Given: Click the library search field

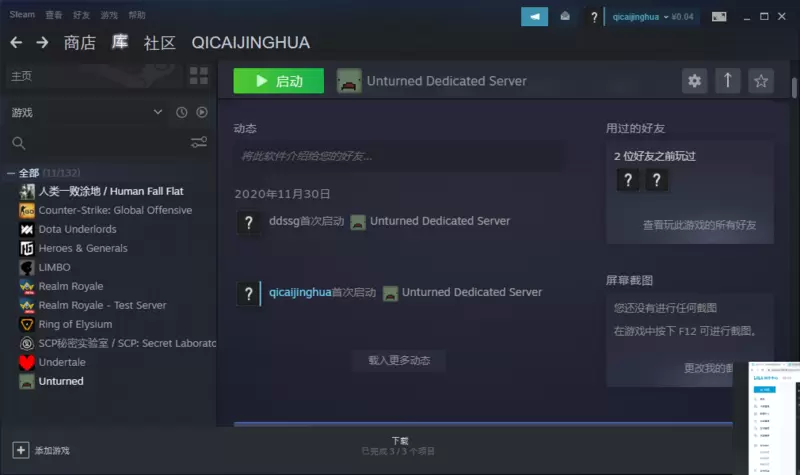Looking at the screenshot, I should (99, 143).
